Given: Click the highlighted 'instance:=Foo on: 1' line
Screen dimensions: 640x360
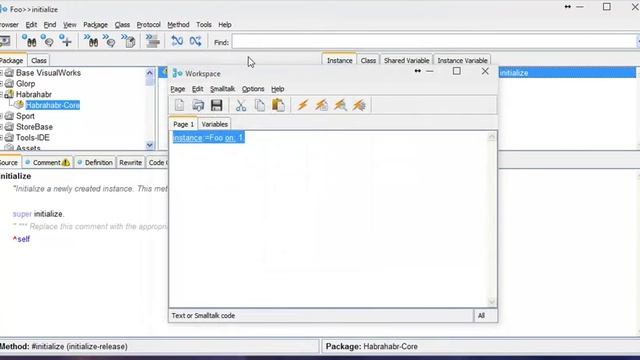Looking at the screenshot, I should click(209, 138).
